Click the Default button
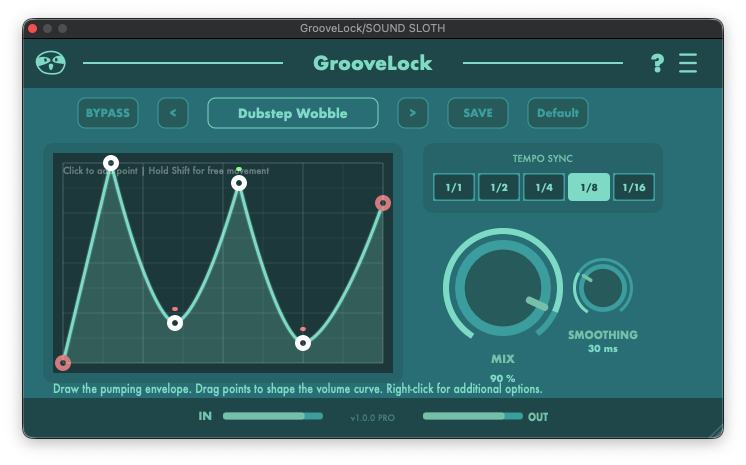 pyautogui.click(x=558, y=113)
